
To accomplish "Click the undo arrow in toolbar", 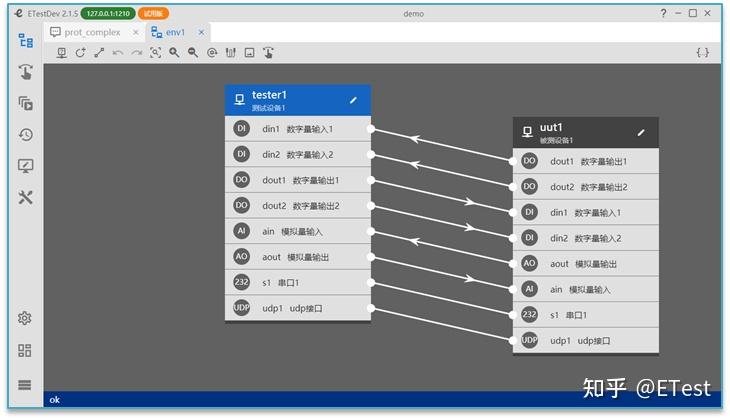I will [118, 53].
